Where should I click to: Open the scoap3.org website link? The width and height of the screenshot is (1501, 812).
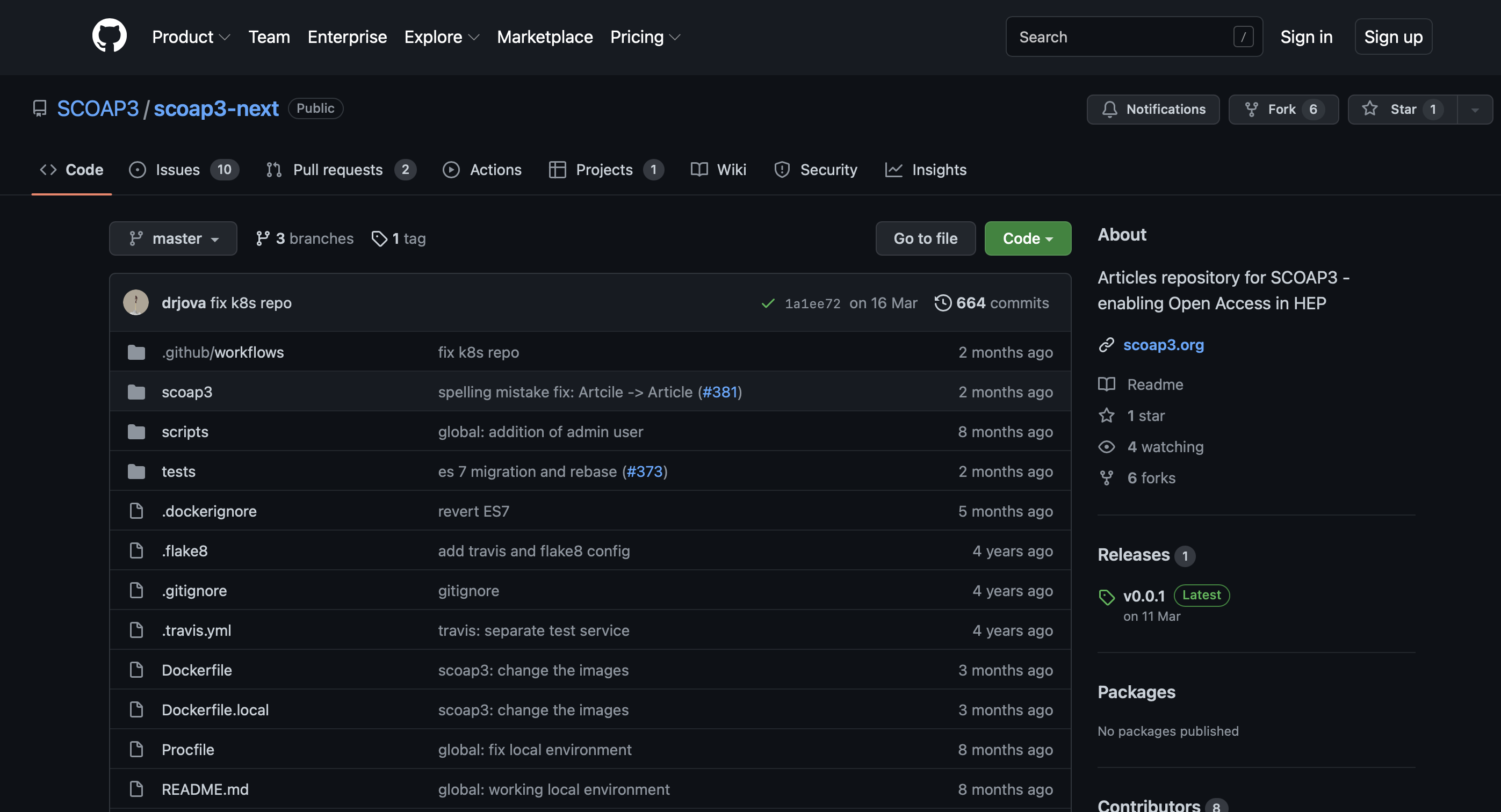coord(1163,345)
